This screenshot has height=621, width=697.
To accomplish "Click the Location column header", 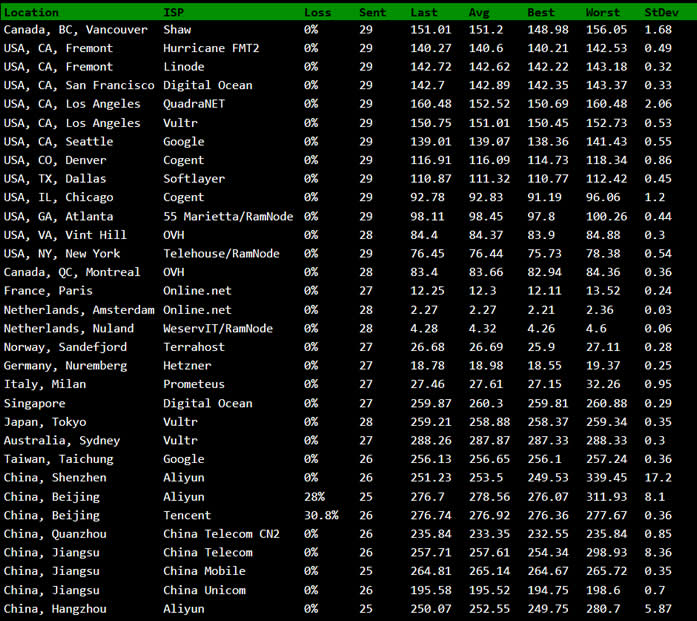I will tap(31, 12).
